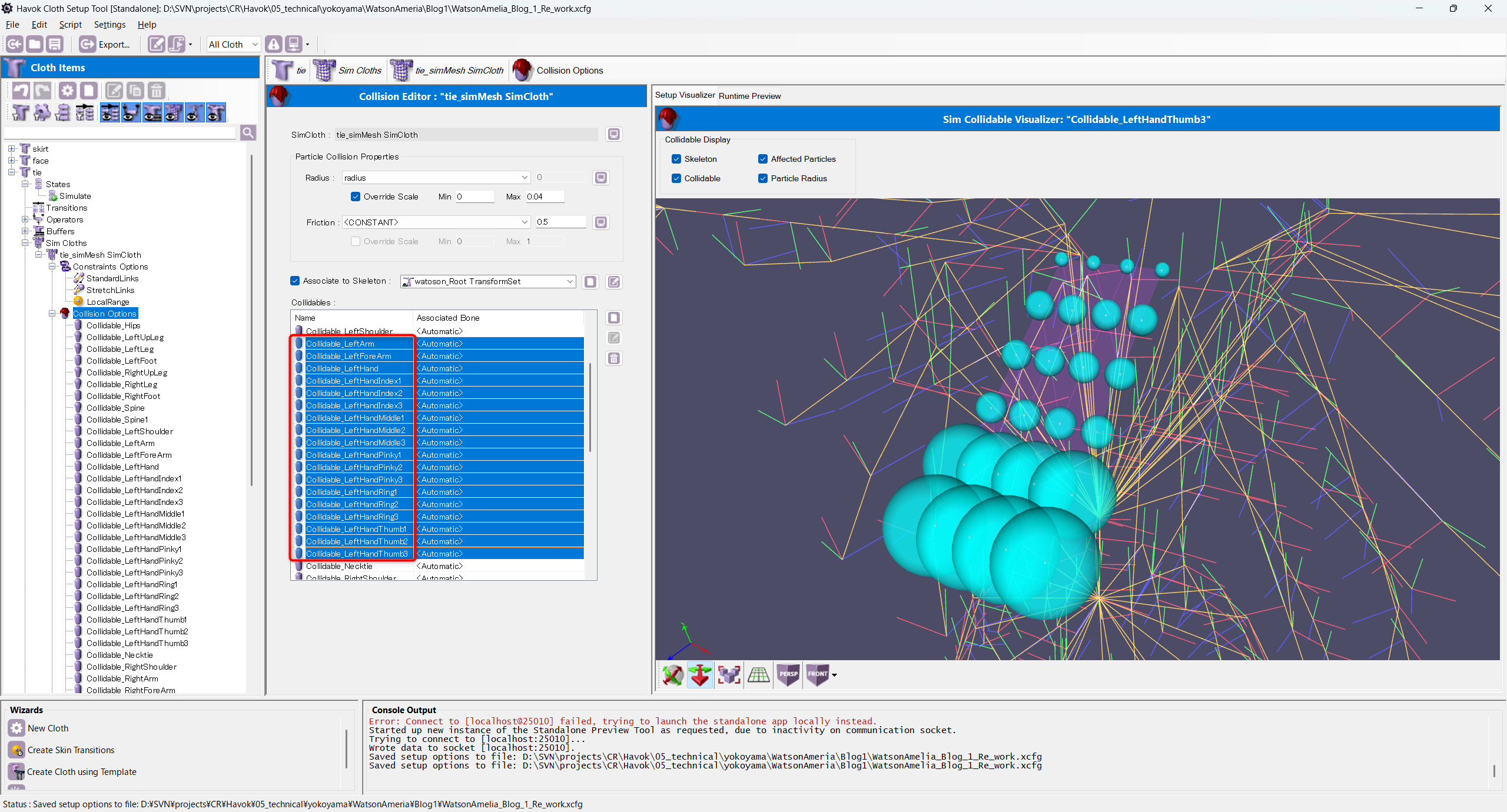Viewport: 1507px width, 812px height.
Task: Click the remote computer connection icon
Action: 293,44
